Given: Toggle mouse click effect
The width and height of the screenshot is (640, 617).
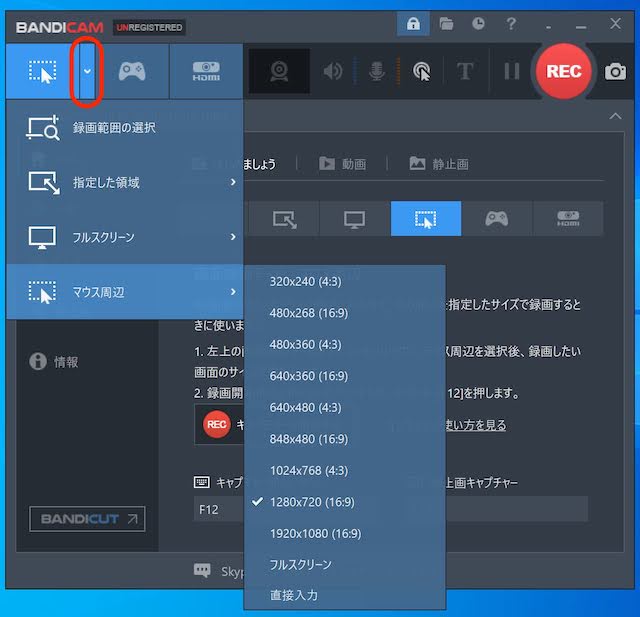Looking at the screenshot, I should click(x=422, y=71).
